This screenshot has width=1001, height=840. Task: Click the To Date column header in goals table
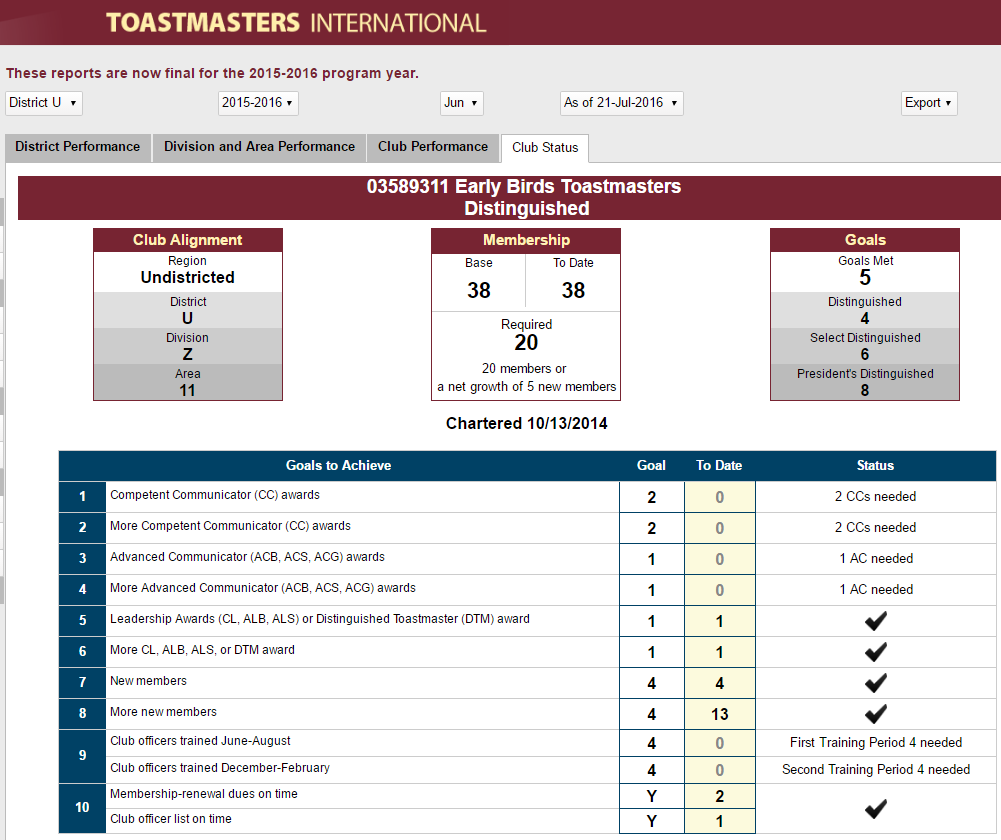pyautogui.click(x=719, y=465)
